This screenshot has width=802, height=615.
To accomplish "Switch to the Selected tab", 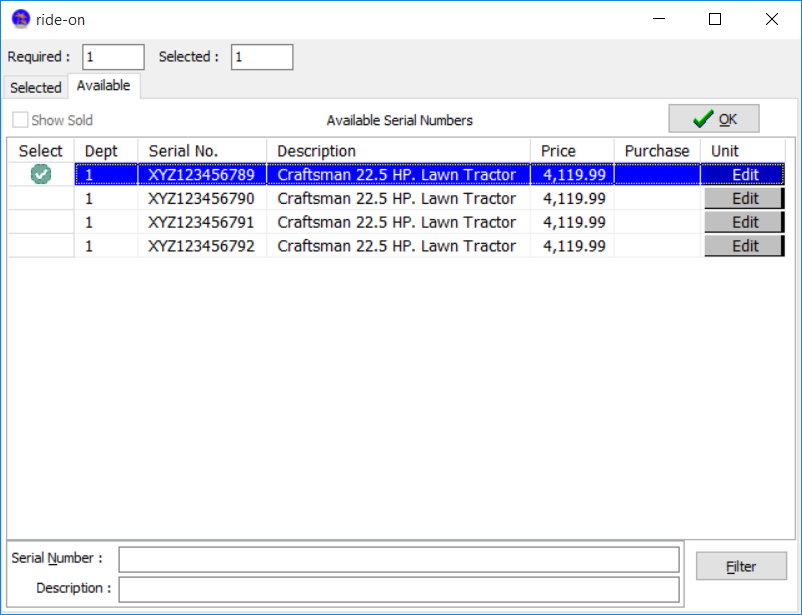I will [x=35, y=87].
